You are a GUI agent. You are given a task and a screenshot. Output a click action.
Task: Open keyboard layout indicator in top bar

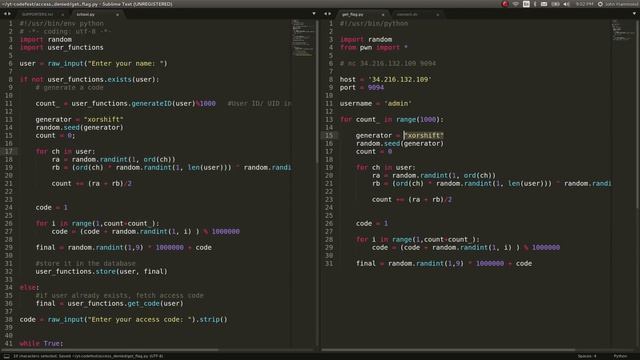click(x=526, y=4)
